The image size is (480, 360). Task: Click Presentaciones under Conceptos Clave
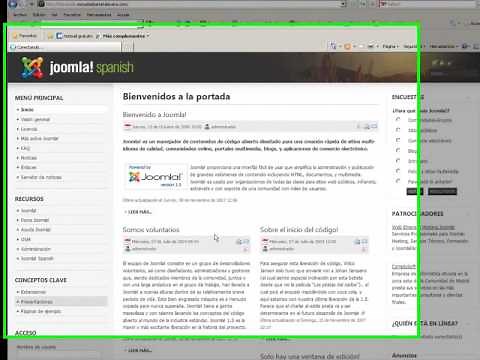click(x=36, y=302)
